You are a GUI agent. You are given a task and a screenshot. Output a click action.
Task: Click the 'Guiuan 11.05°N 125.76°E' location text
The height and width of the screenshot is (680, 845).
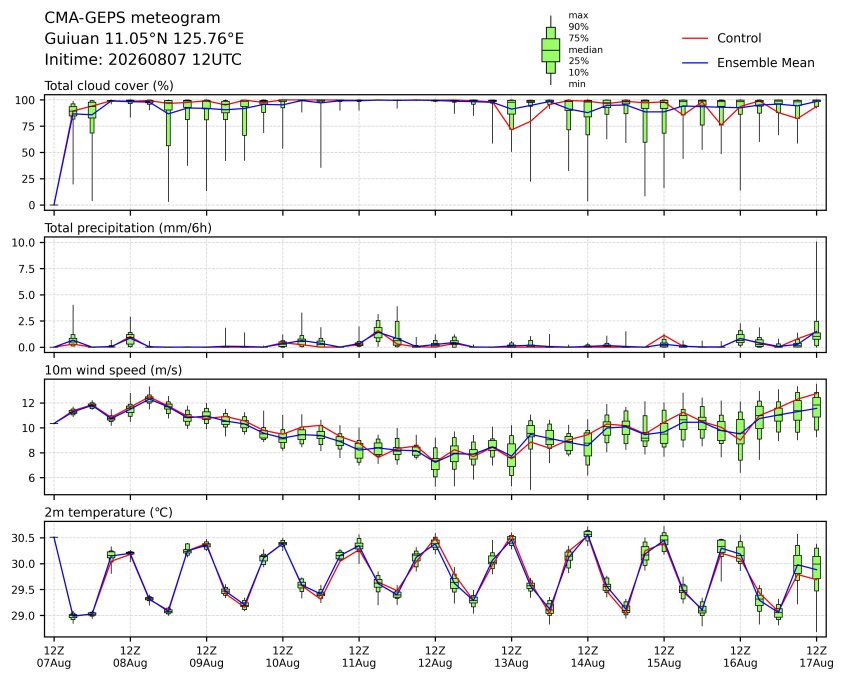pos(144,39)
